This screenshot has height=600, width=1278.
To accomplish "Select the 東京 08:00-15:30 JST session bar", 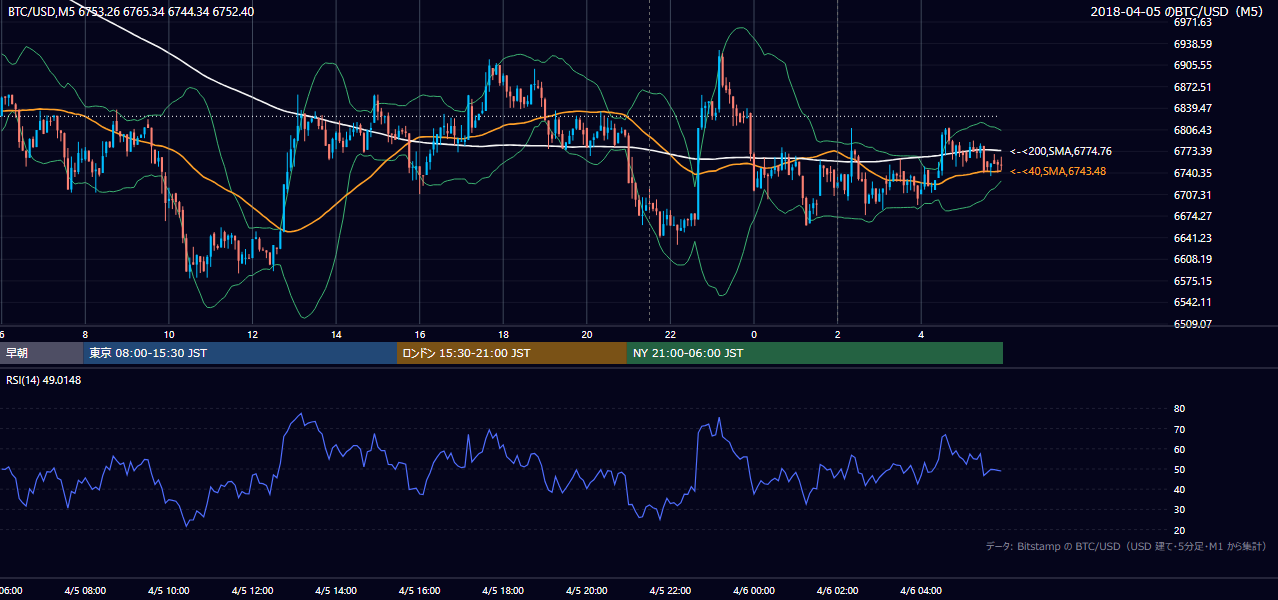I will tap(241, 353).
